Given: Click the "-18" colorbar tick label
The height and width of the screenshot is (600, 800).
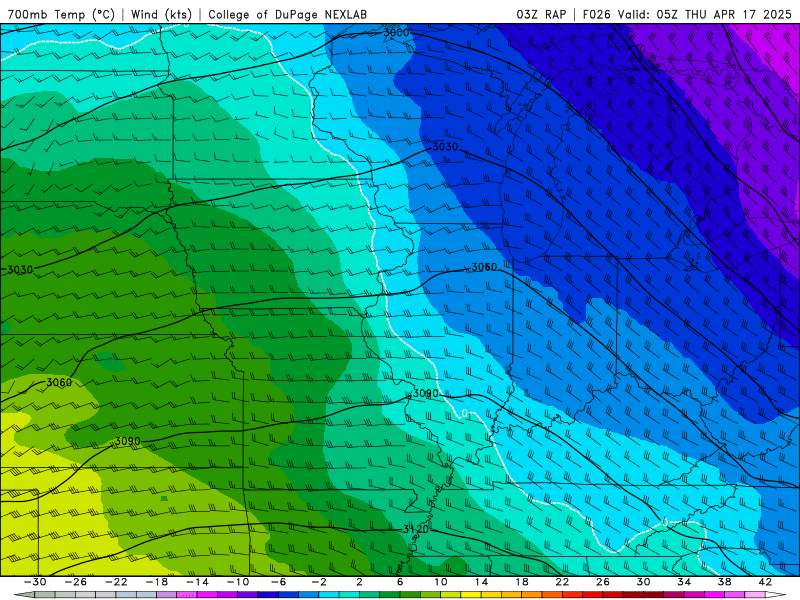Looking at the screenshot, I should click(157, 582).
